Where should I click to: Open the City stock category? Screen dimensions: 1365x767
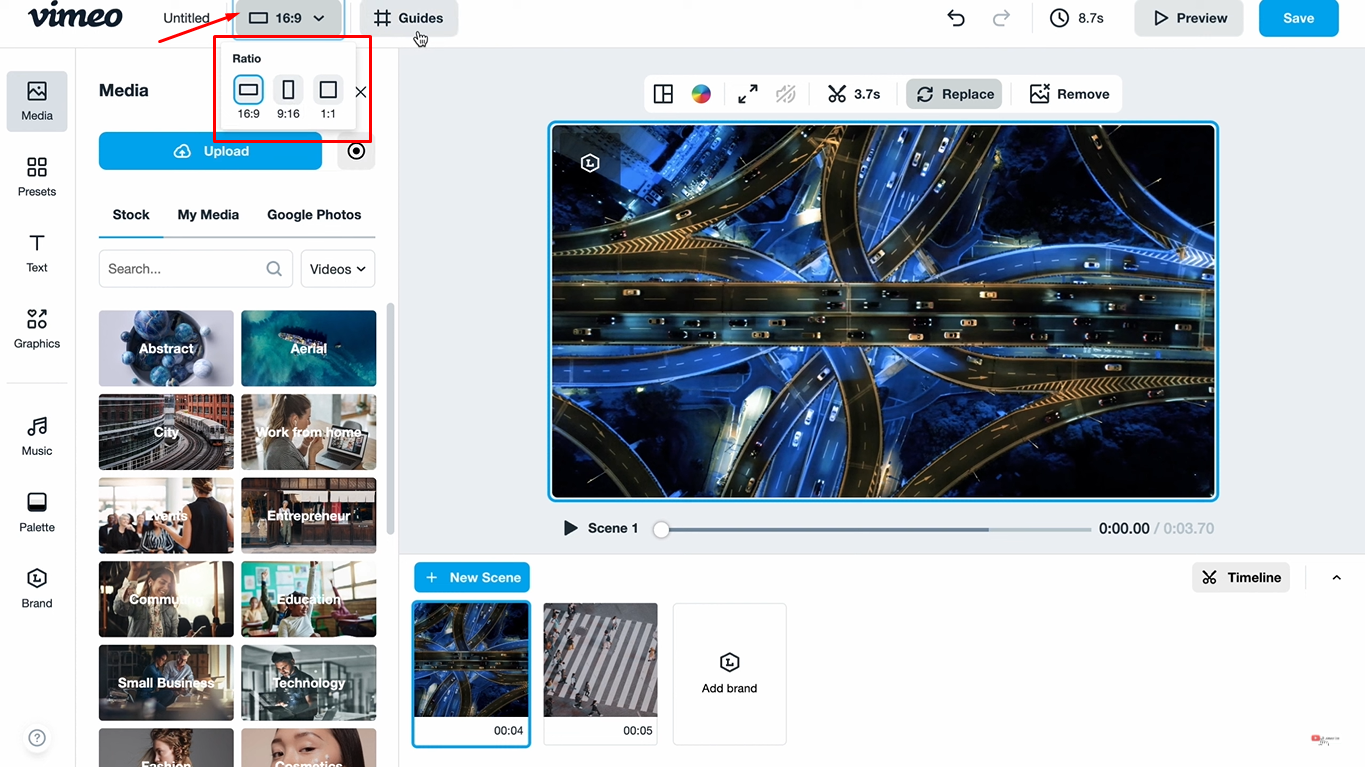pyautogui.click(x=166, y=432)
